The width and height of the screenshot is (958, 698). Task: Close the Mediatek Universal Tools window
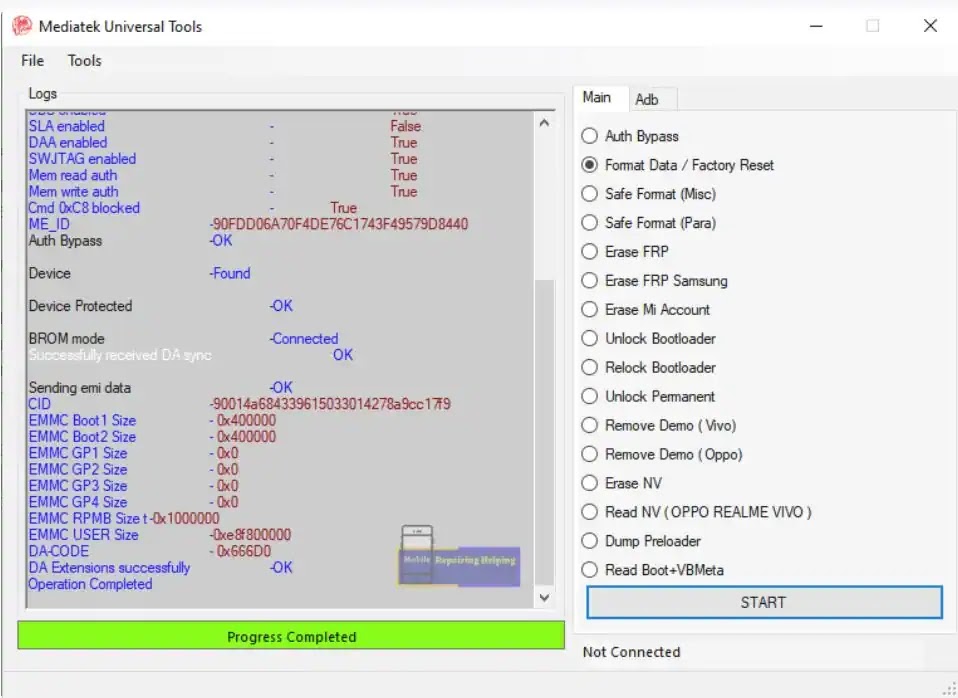tap(930, 26)
